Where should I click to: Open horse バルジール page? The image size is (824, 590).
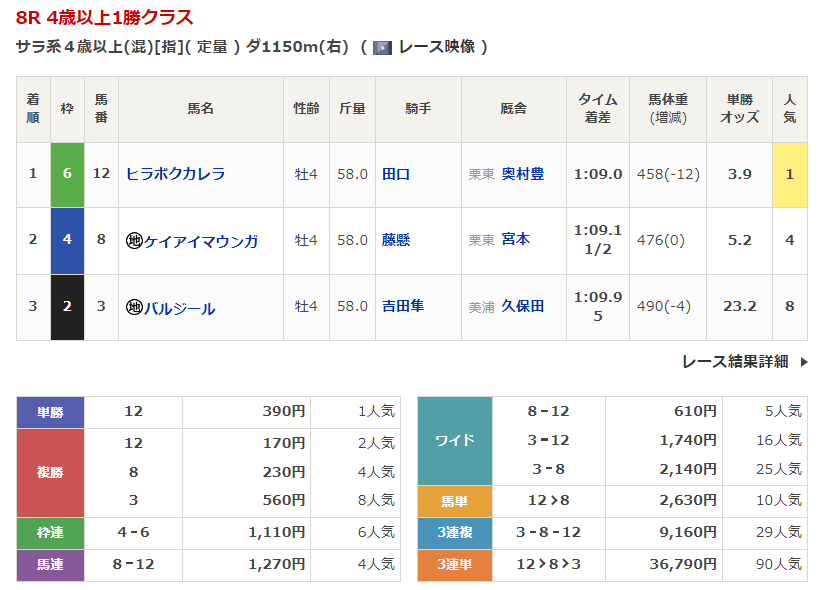179,308
